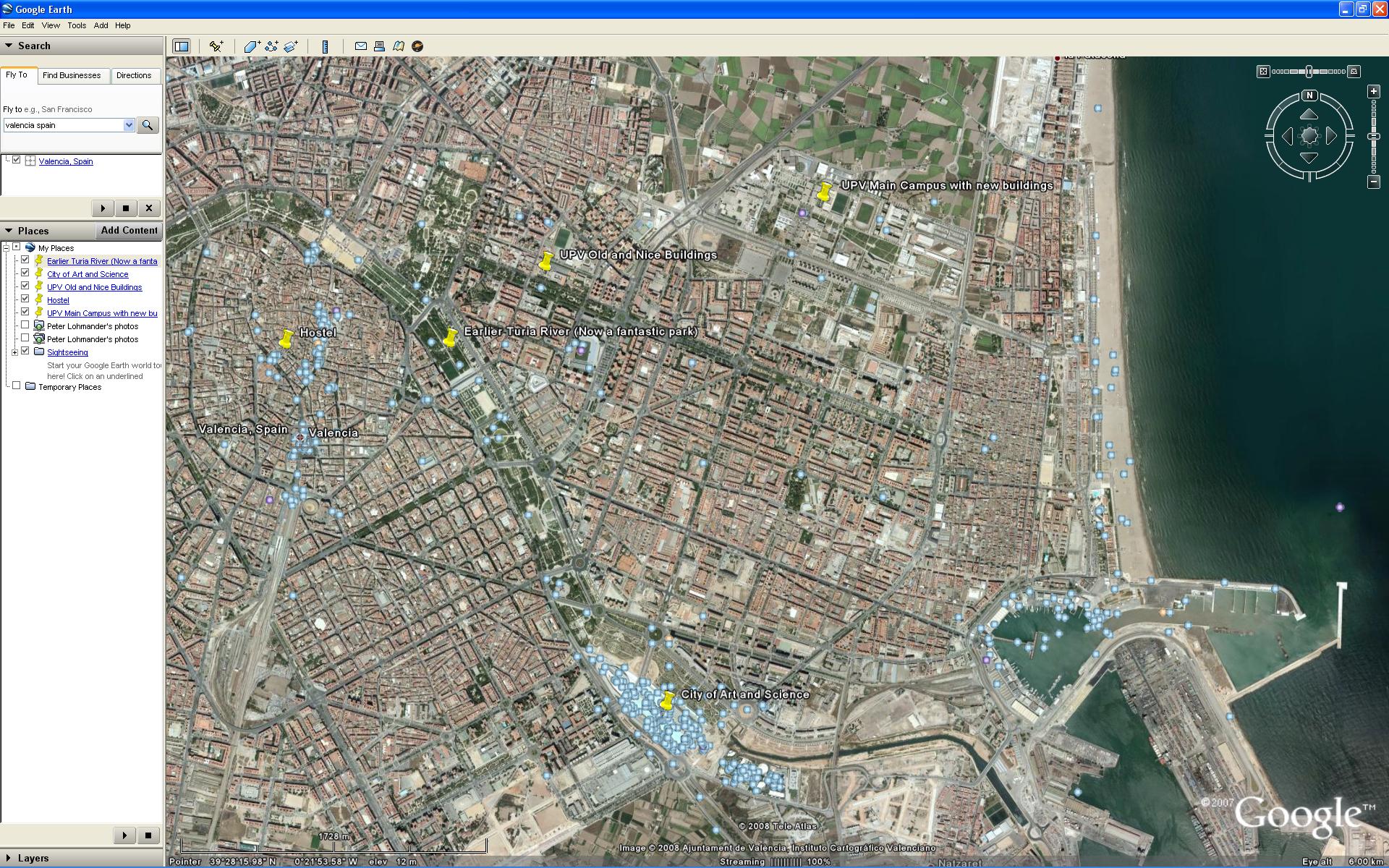Image resolution: width=1389 pixels, height=868 pixels.
Task: Uncheck UPV Old and Nice Buildings checkbox
Action: point(25,286)
